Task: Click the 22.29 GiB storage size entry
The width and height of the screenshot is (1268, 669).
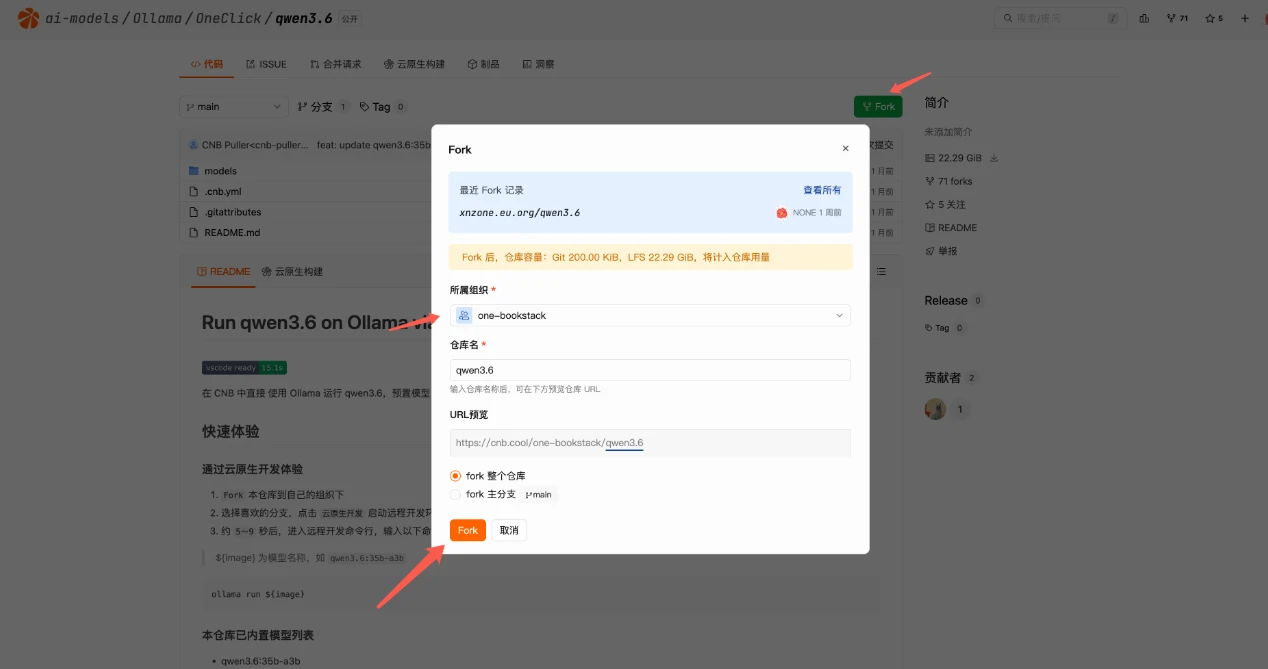Action: [953, 158]
